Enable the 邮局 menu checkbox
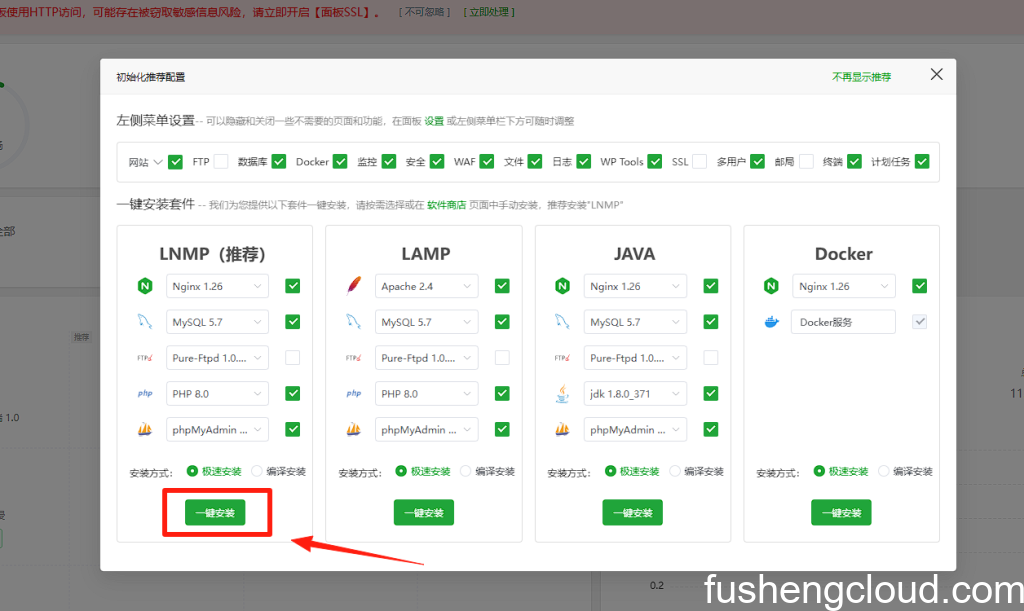The width and height of the screenshot is (1024, 611). (x=807, y=162)
